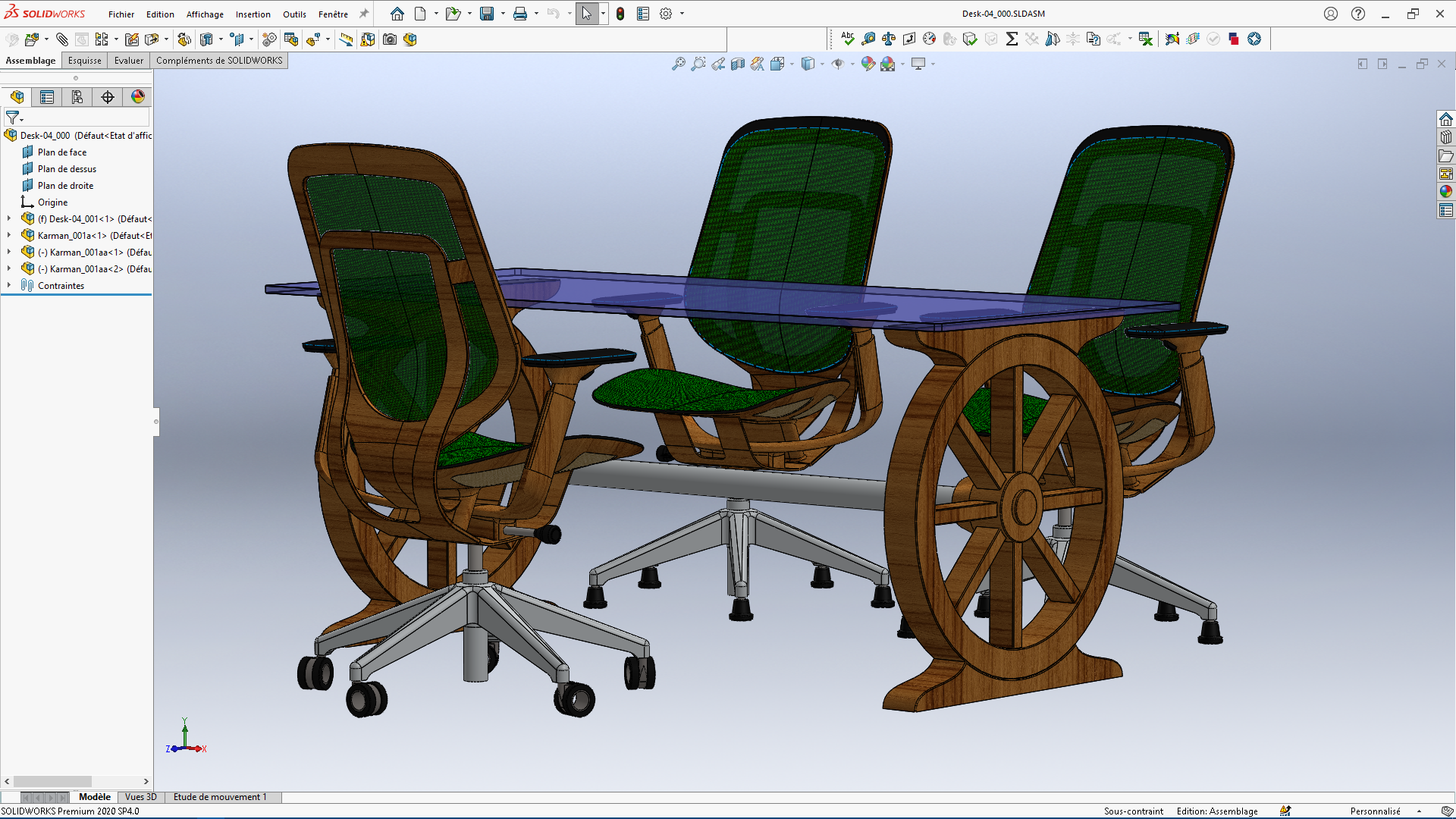1456x819 pixels.
Task: Click Insert Components icon in Assembly toolbar
Action: (32, 39)
